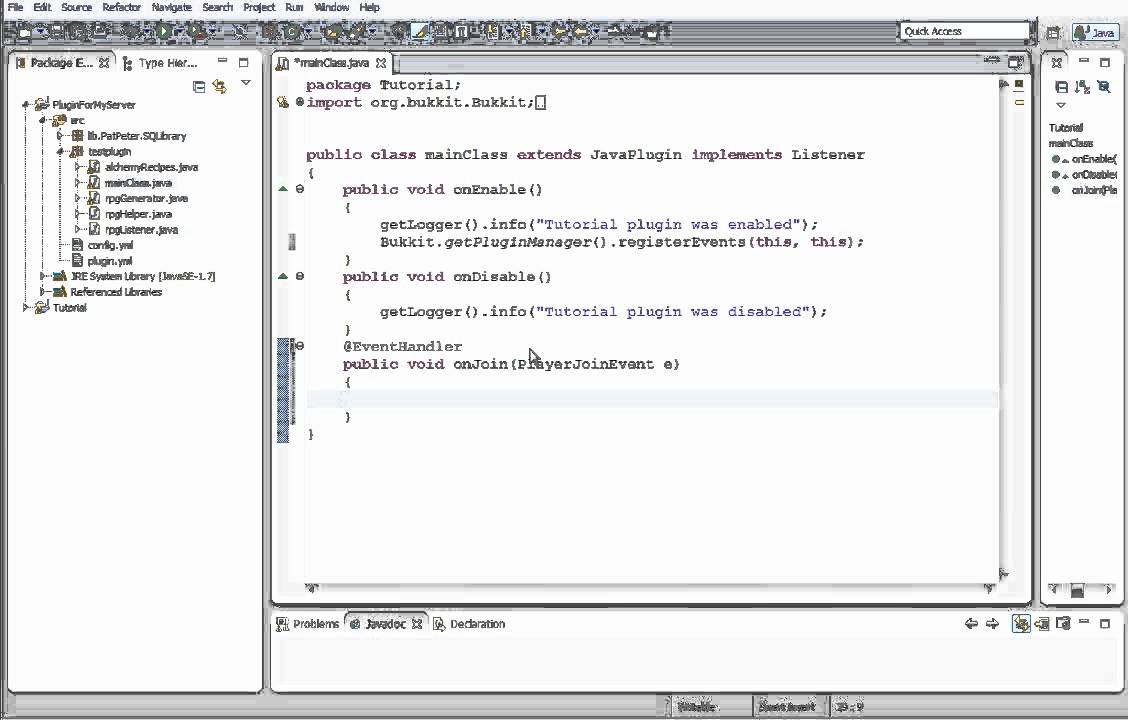Image resolution: width=1128 pixels, height=720 pixels.
Task: Collapse the testplugin package
Action: click(60, 152)
